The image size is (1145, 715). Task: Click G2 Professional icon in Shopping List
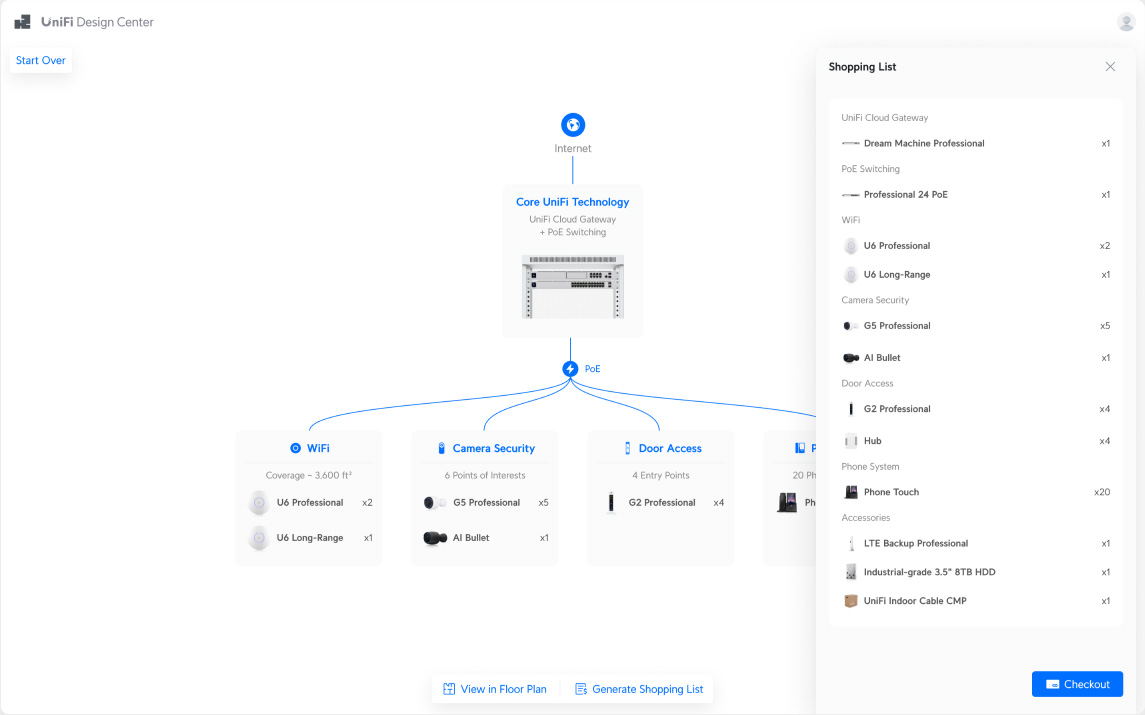point(850,409)
